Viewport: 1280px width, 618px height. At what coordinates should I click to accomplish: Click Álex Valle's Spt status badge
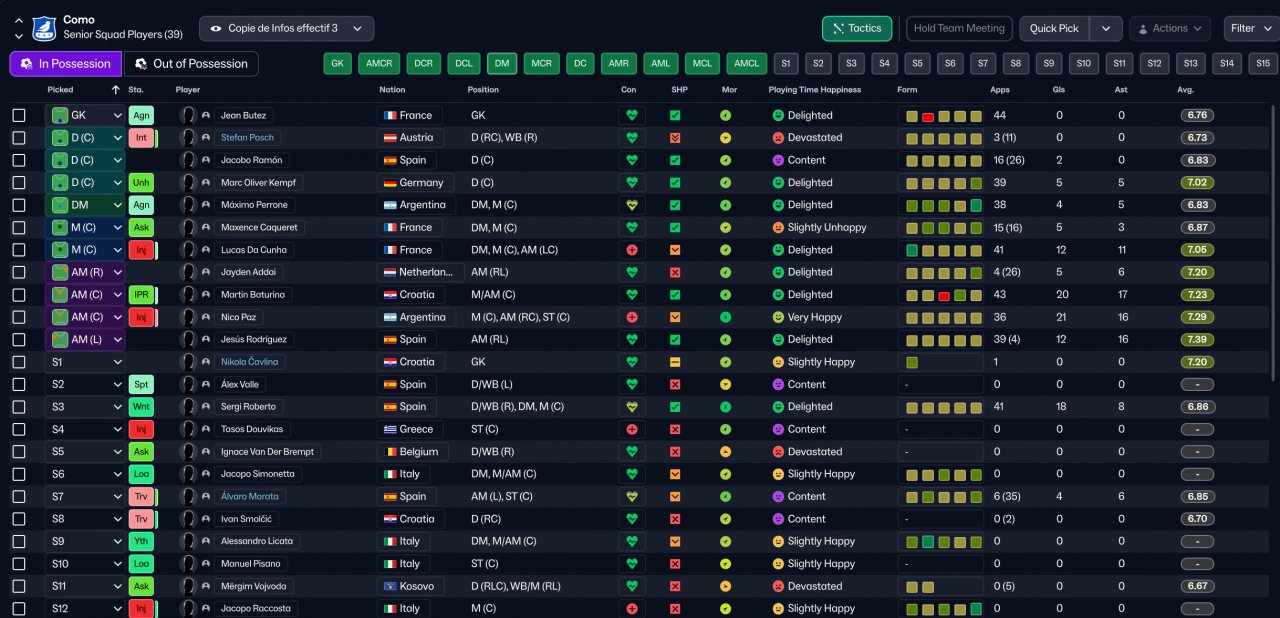pyautogui.click(x=141, y=384)
